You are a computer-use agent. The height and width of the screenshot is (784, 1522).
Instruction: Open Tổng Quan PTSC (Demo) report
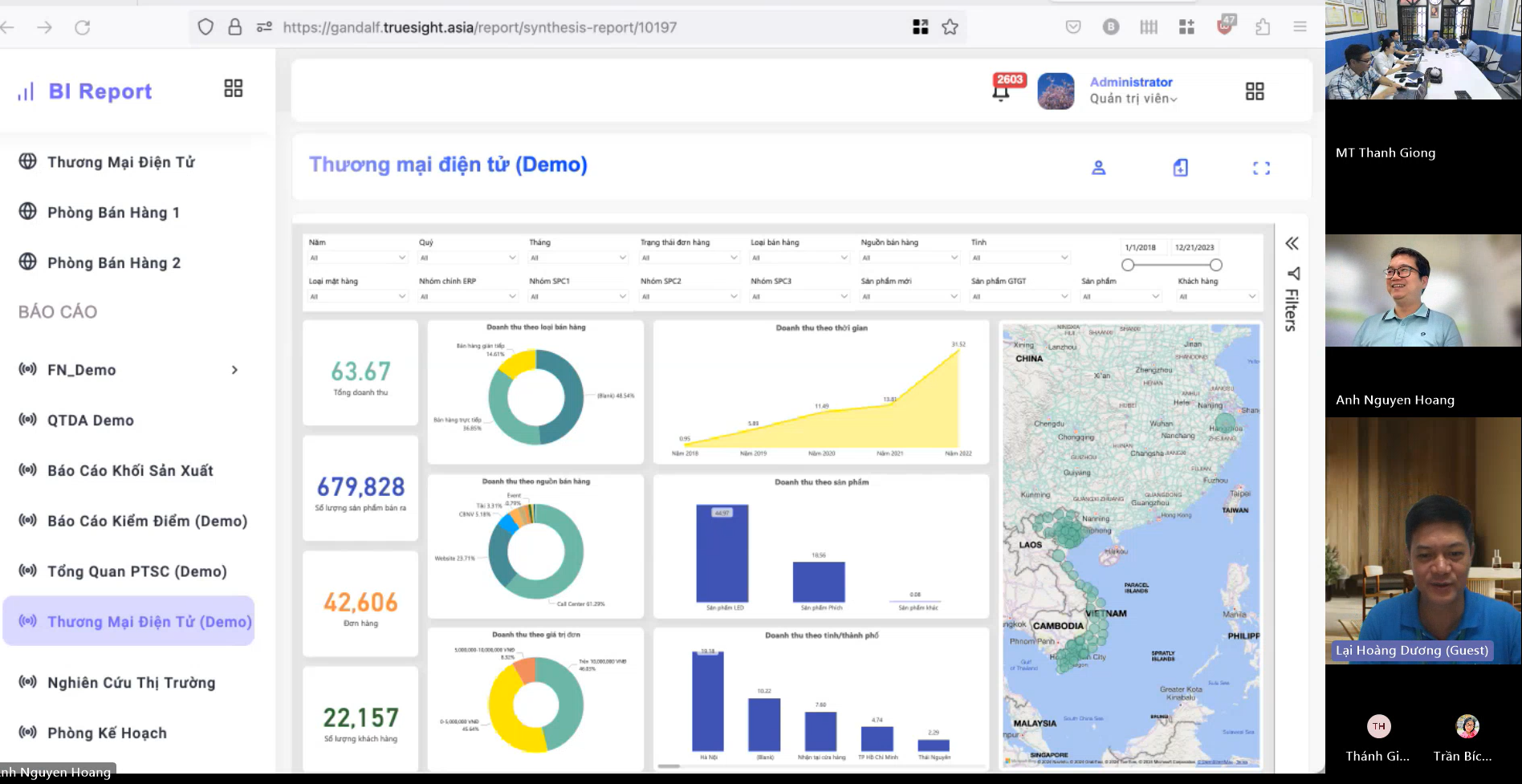pos(136,571)
